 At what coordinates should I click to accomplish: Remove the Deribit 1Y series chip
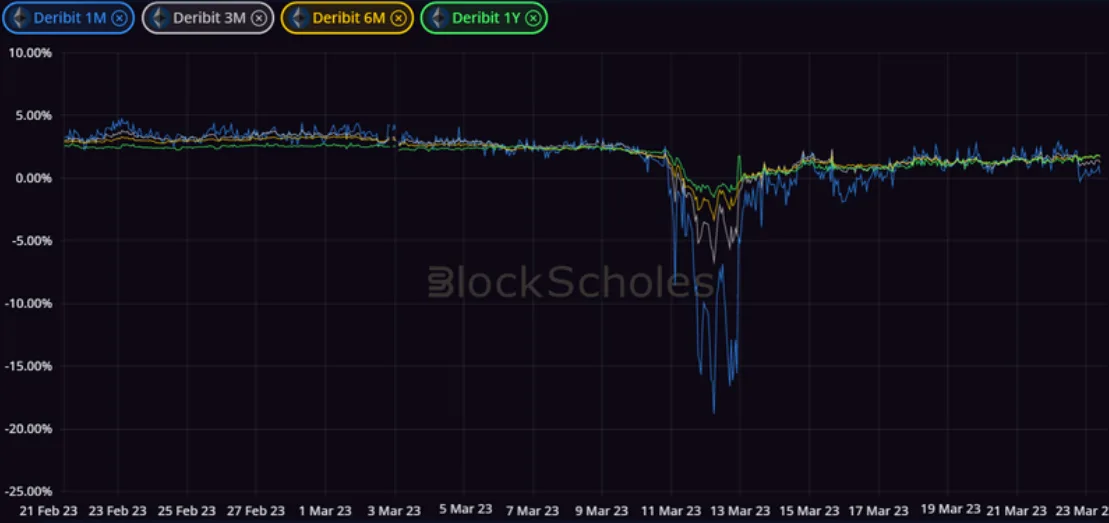[533, 18]
